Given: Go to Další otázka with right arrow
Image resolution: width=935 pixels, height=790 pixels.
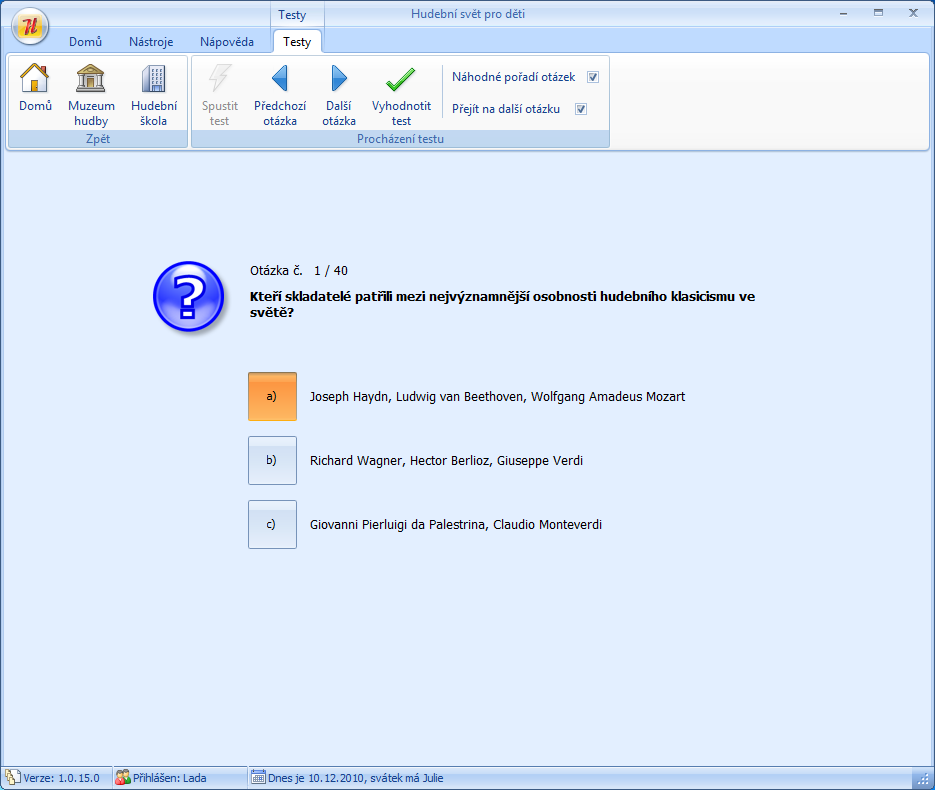Looking at the screenshot, I should pyautogui.click(x=339, y=95).
